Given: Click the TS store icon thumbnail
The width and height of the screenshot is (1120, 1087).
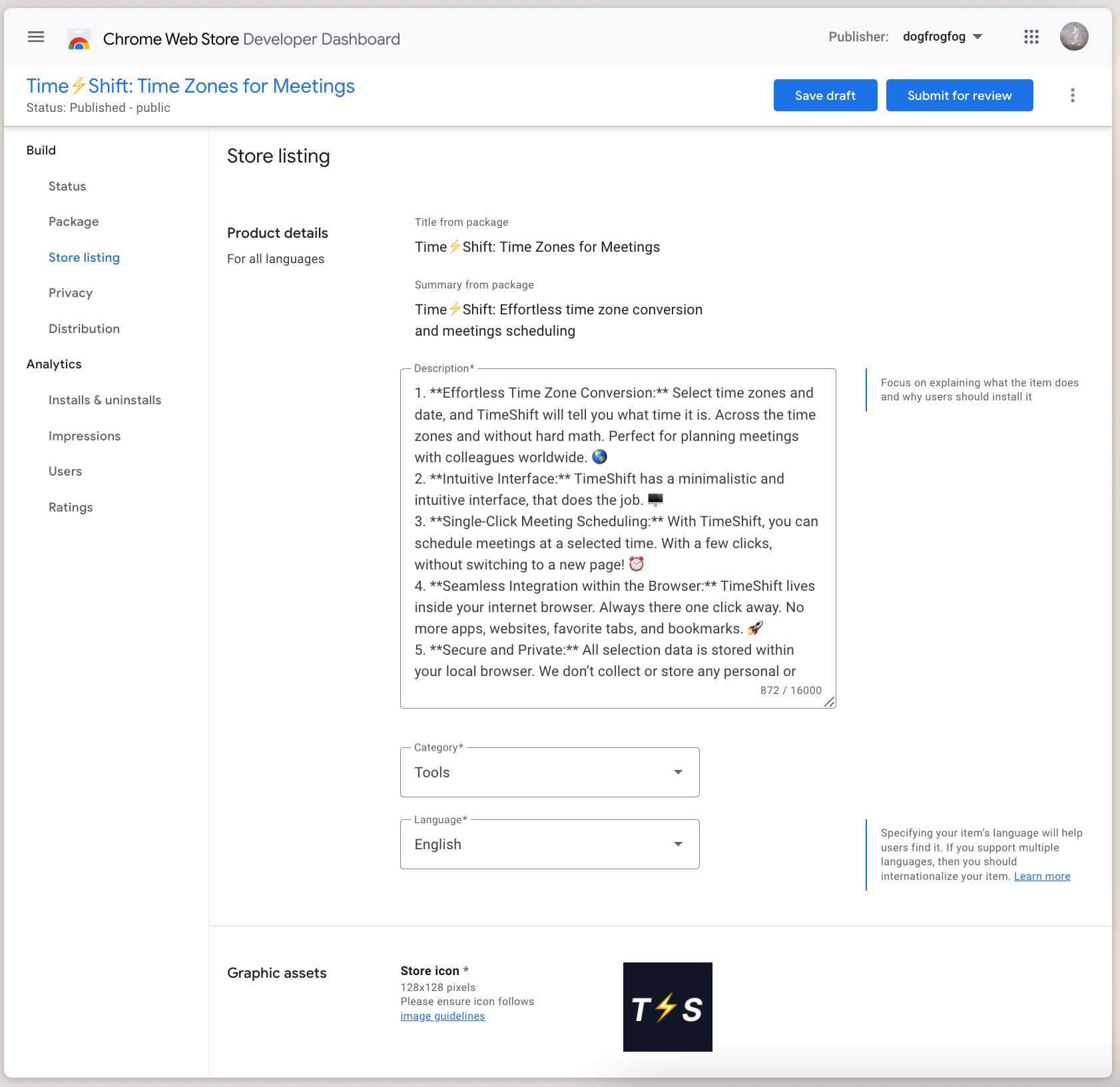Looking at the screenshot, I should (x=668, y=1007).
